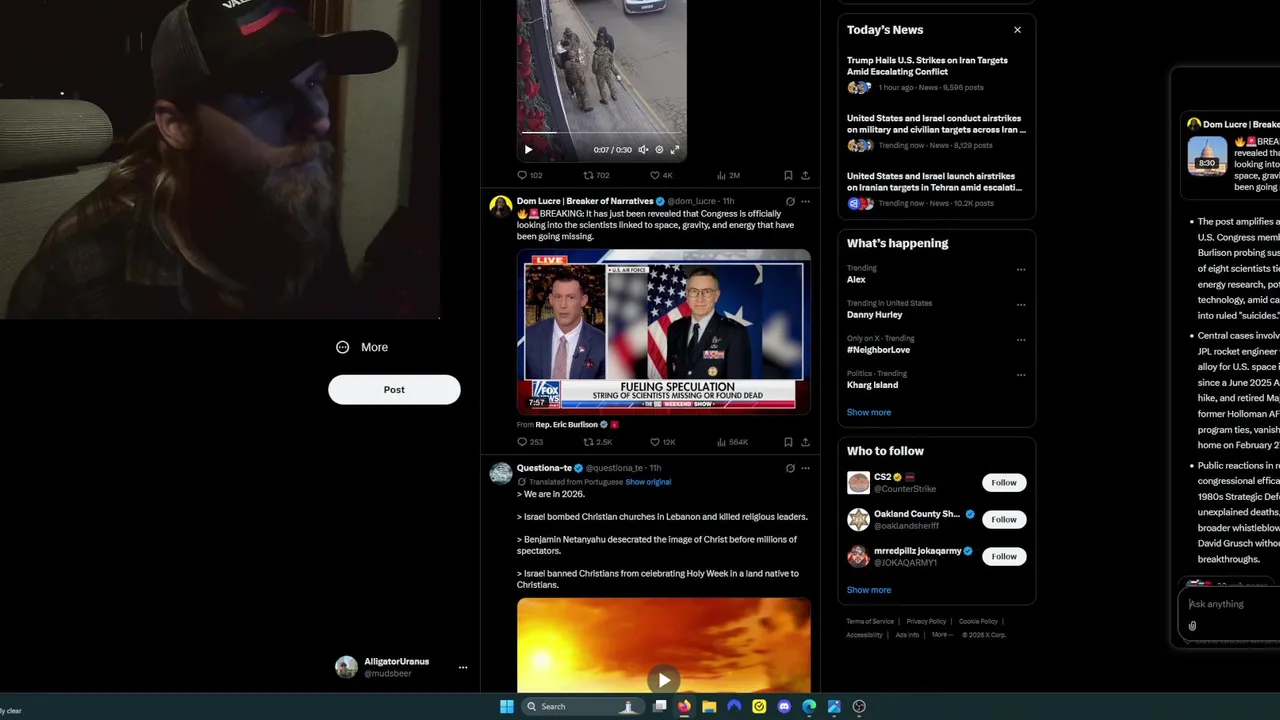Open OBS Studio from the taskbar

859,706
